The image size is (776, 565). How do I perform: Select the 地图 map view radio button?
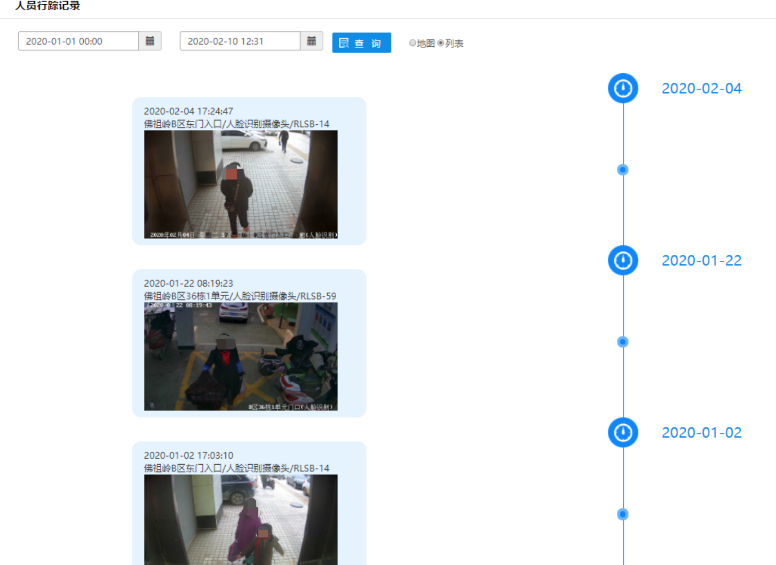(412, 43)
